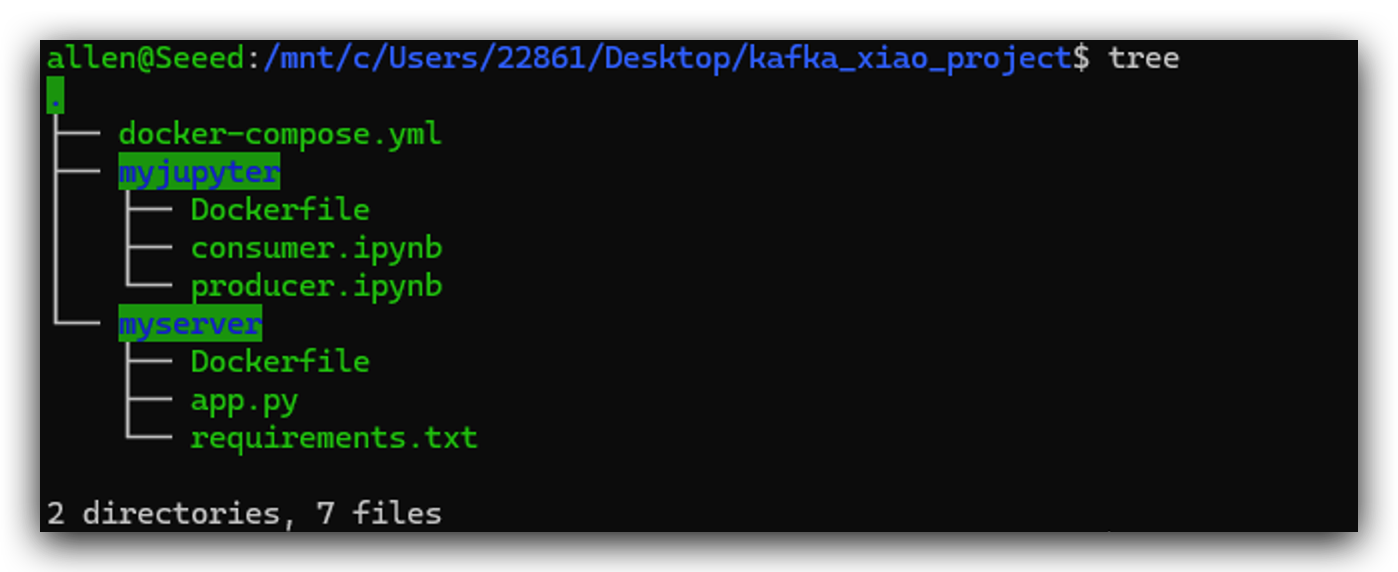This screenshot has width=1398, height=572.
Task: Select the app.py file entry
Action: coord(244,401)
